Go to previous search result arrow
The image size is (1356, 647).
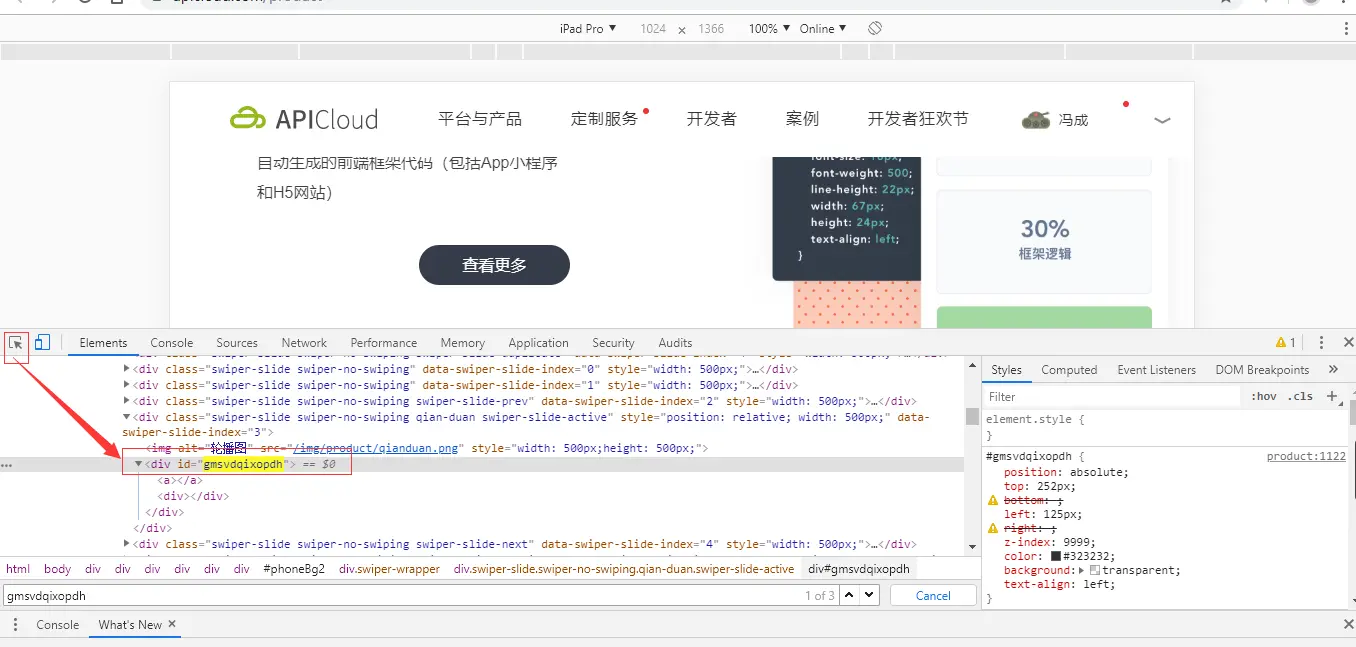click(849, 595)
